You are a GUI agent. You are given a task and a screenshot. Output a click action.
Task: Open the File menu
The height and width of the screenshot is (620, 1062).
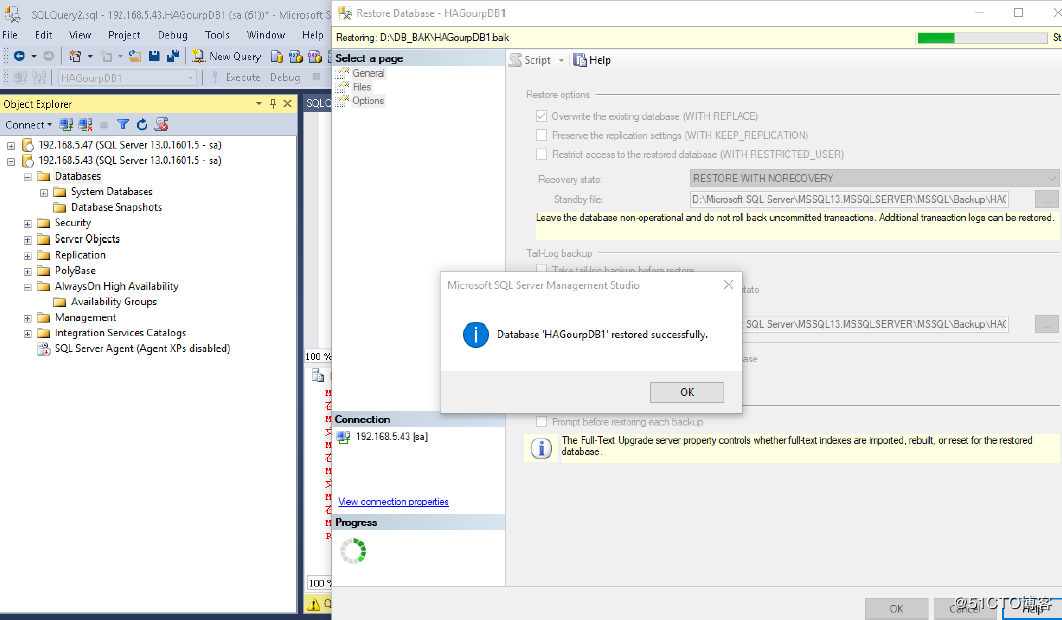[10, 35]
